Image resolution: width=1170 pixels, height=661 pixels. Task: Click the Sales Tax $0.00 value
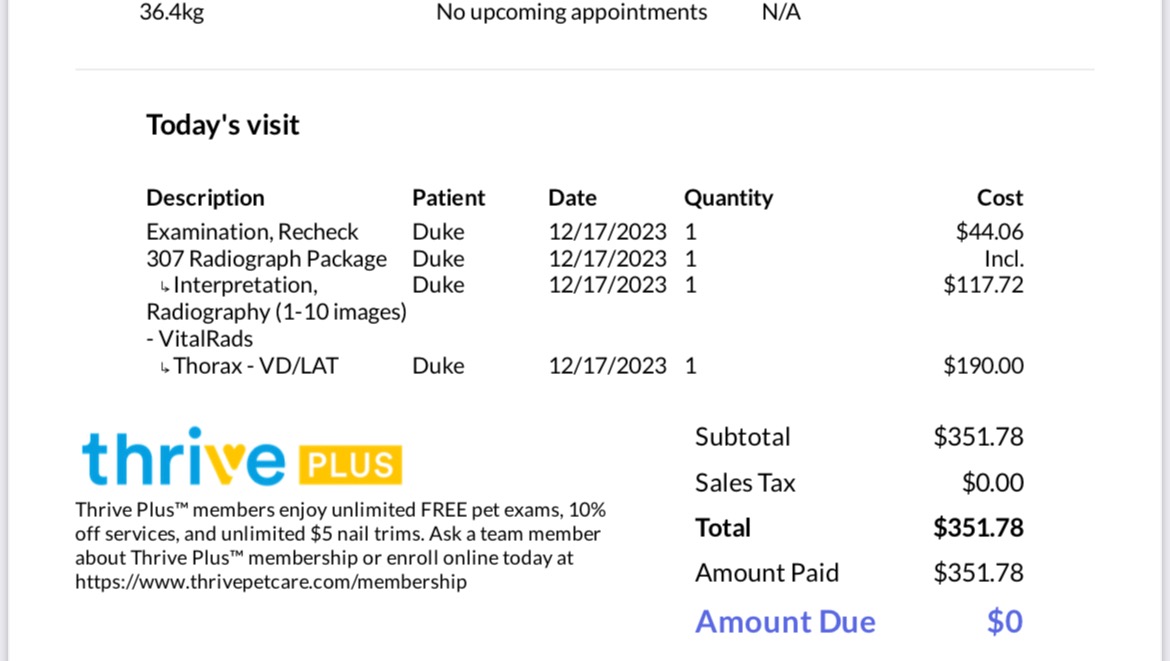992,483
